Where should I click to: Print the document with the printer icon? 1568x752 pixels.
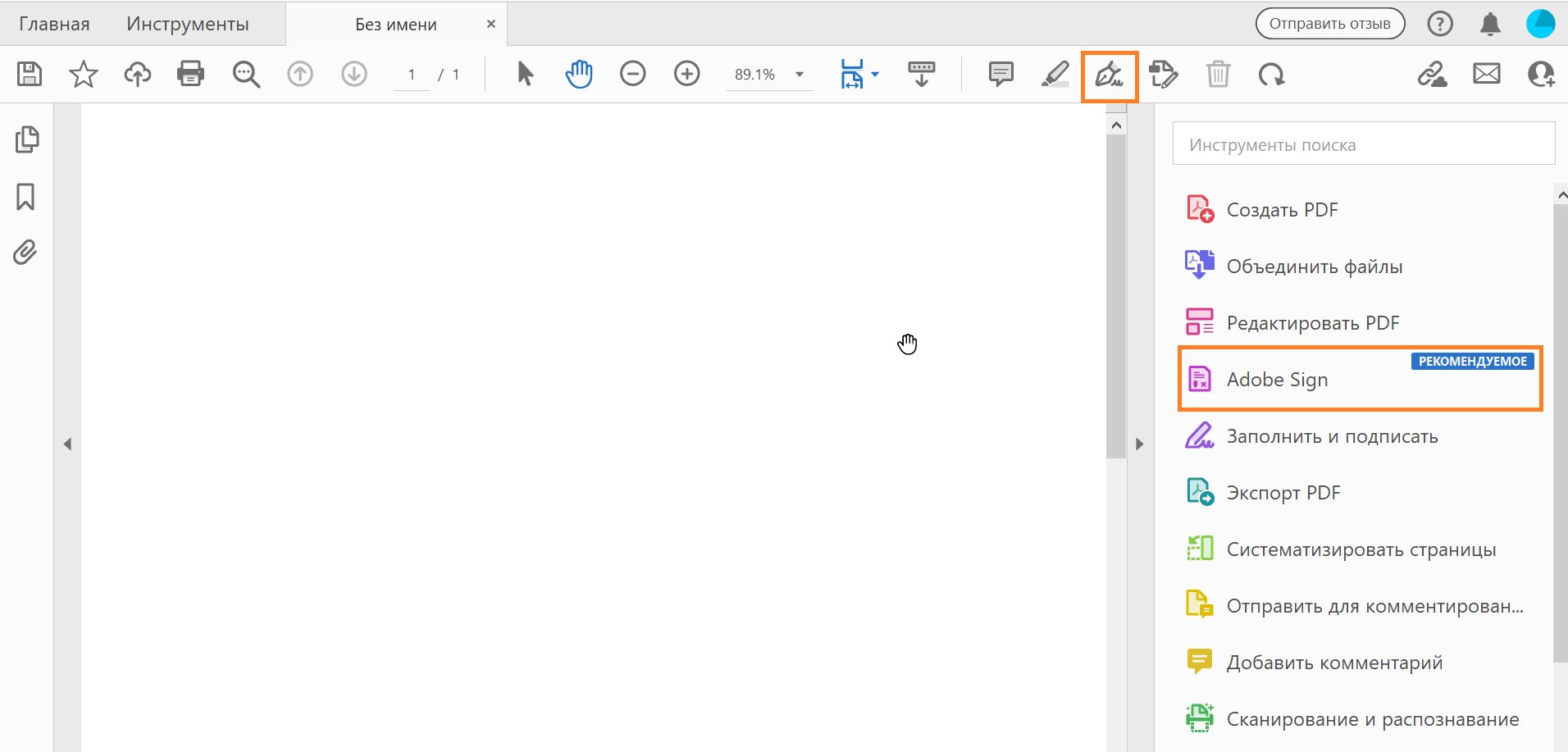click(190, 74)
